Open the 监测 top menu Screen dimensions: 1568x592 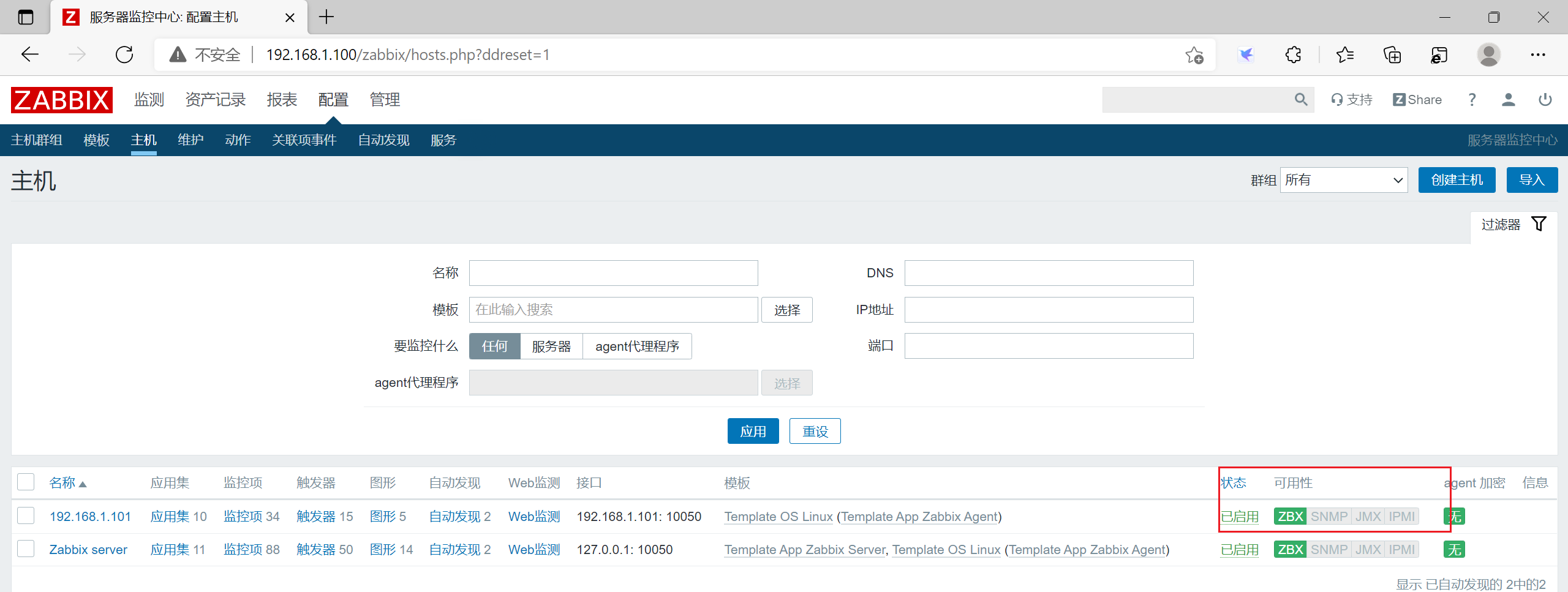[149, 100]
